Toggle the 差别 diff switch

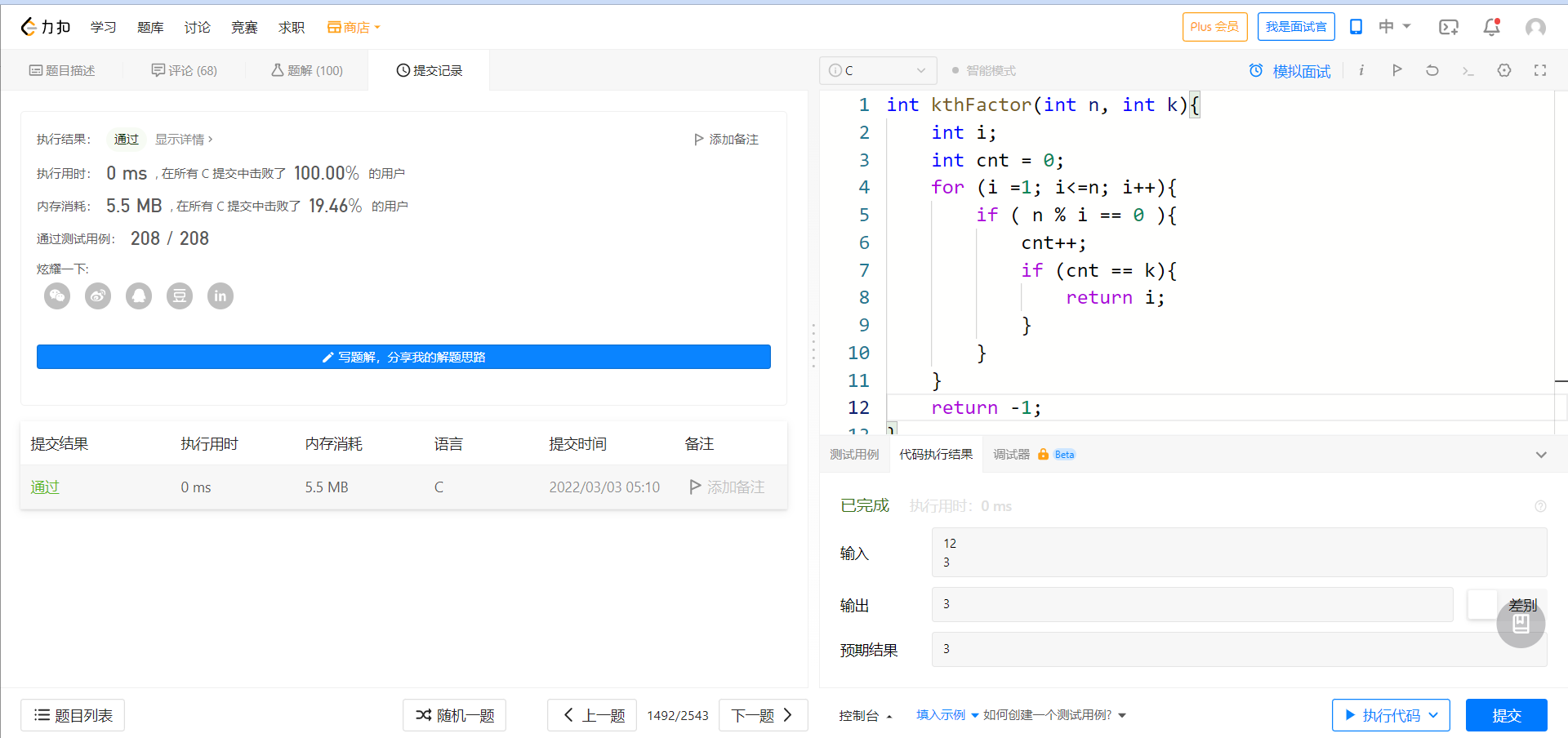click(x=1482, y=605)
